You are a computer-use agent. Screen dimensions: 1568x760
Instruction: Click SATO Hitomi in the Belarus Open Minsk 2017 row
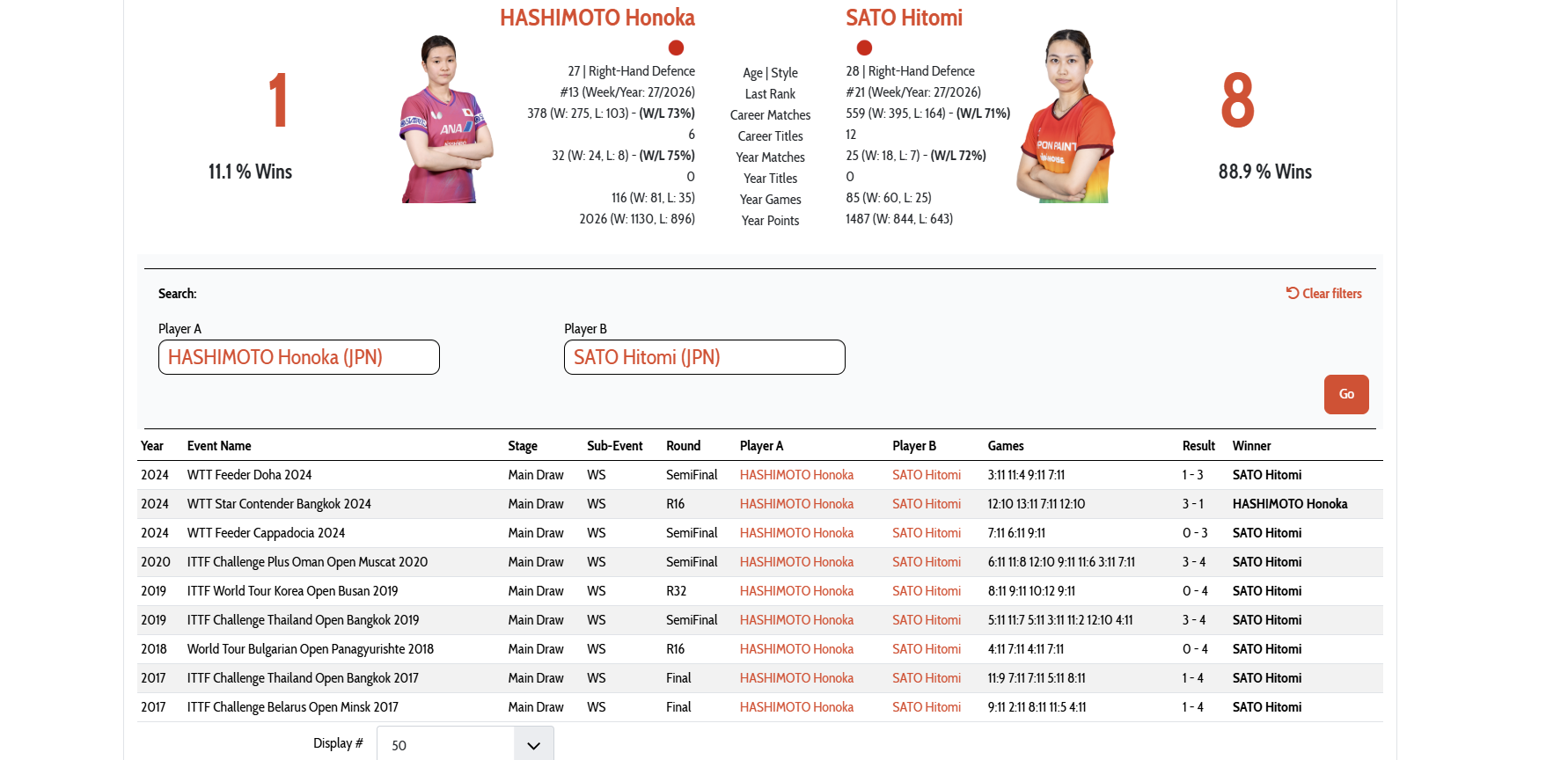click(x=927, y=707)
